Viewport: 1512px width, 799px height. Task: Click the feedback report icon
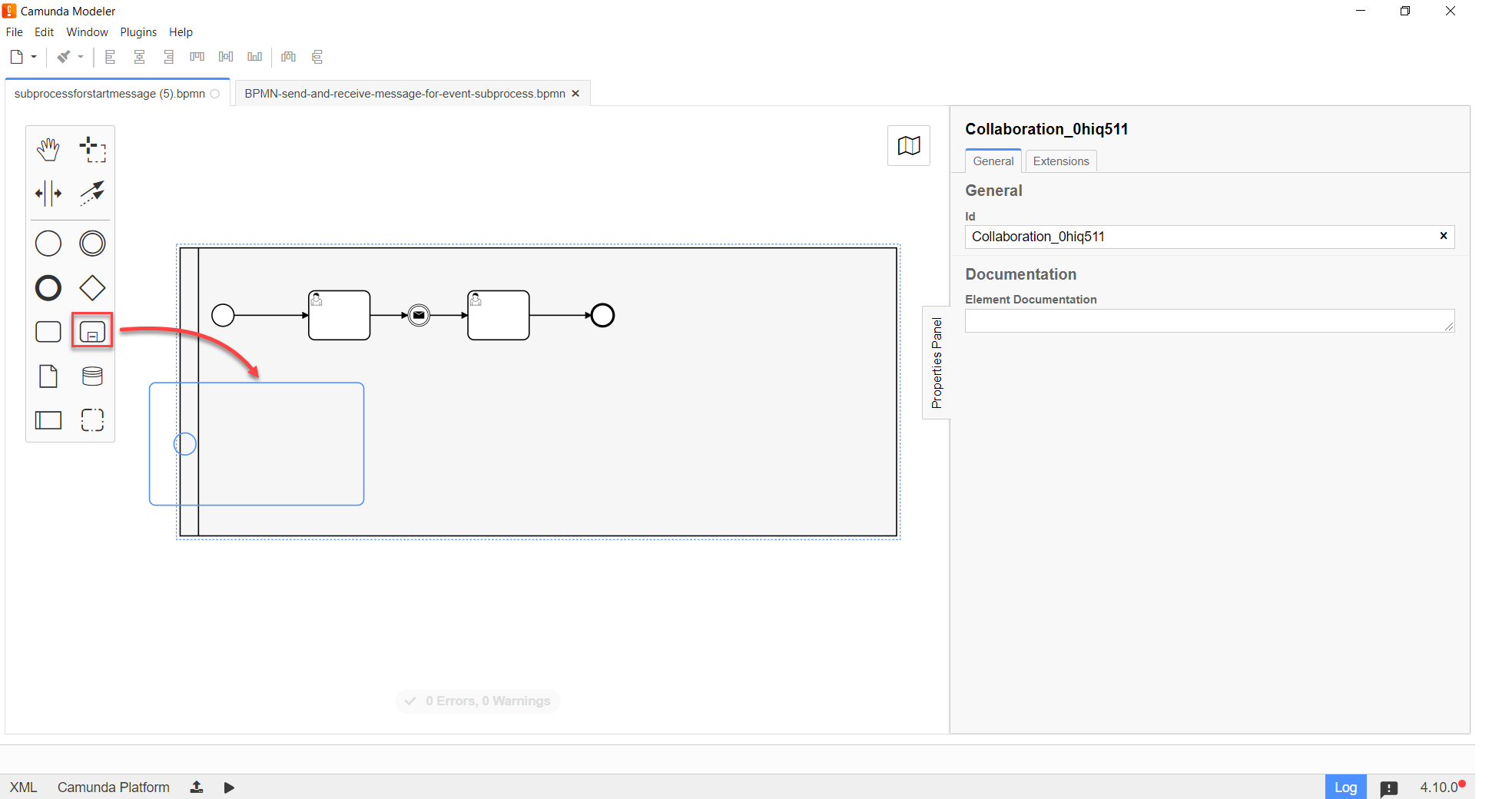coord(1388,788)
